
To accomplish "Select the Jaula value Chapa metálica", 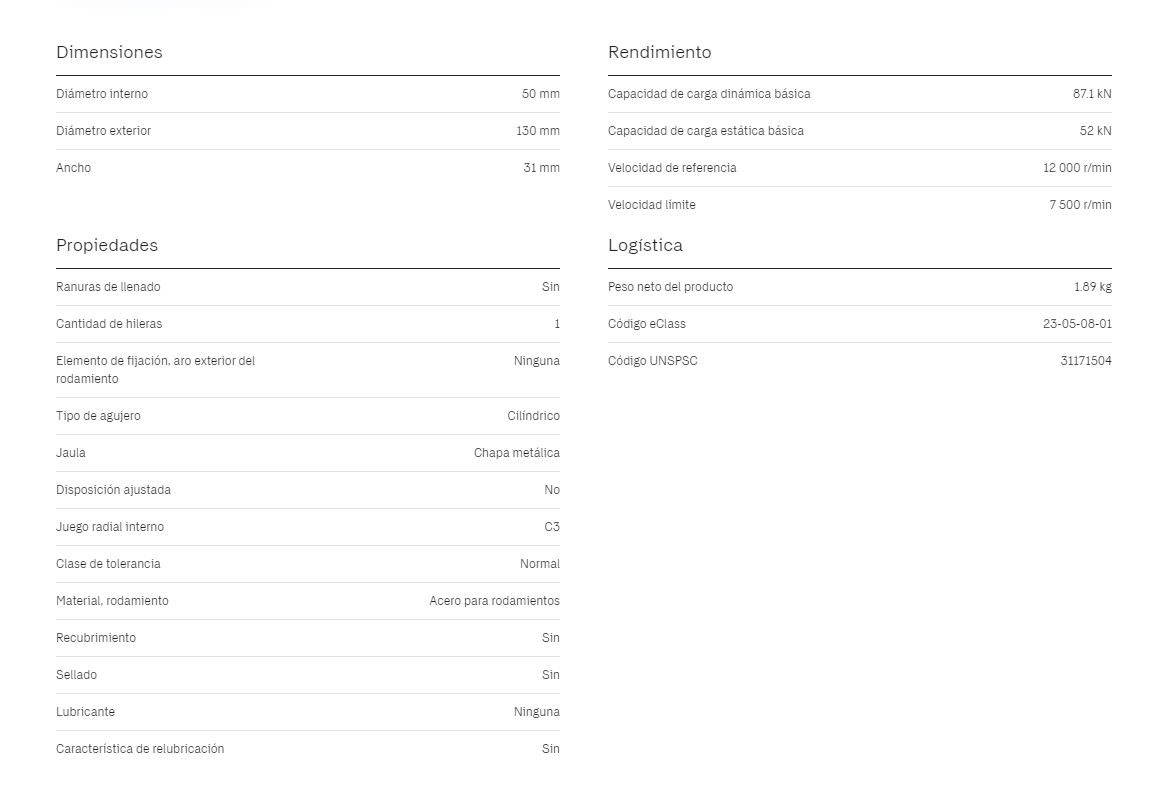I will (517, 453).
